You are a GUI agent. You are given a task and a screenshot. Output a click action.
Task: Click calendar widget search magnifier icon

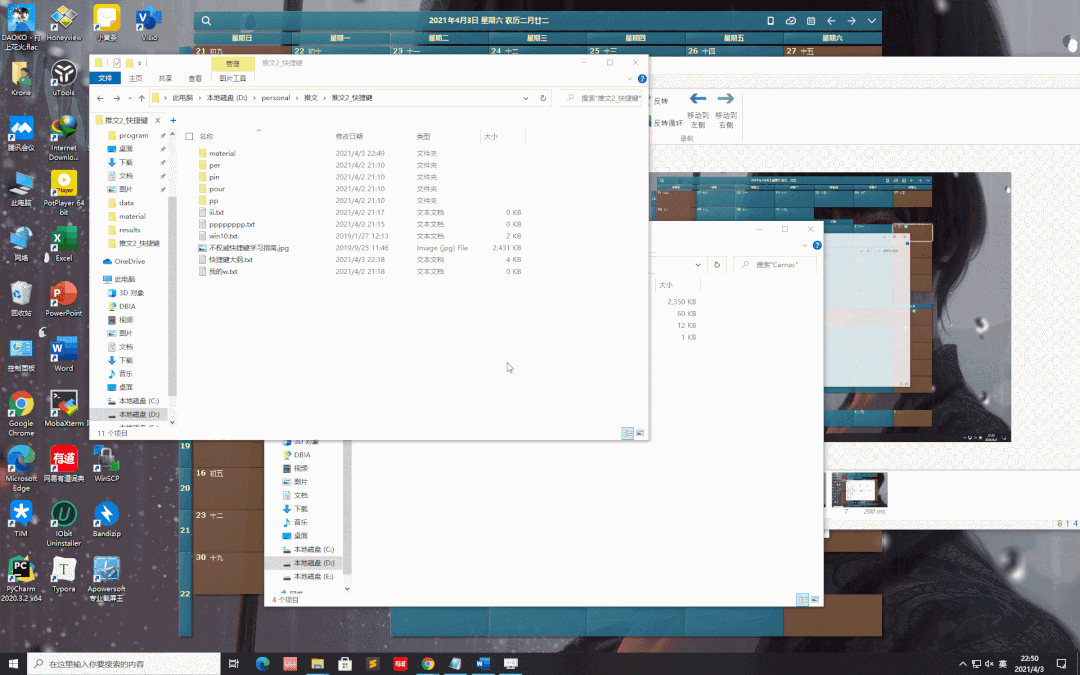pyautogui.click(x=206, y=21)
